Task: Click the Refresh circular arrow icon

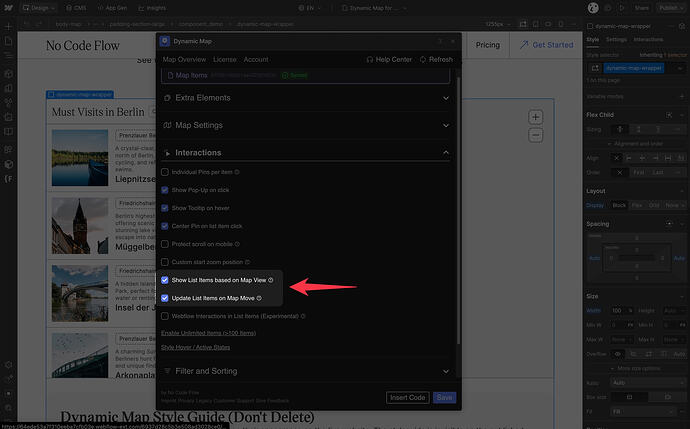Action: (422, 59)
